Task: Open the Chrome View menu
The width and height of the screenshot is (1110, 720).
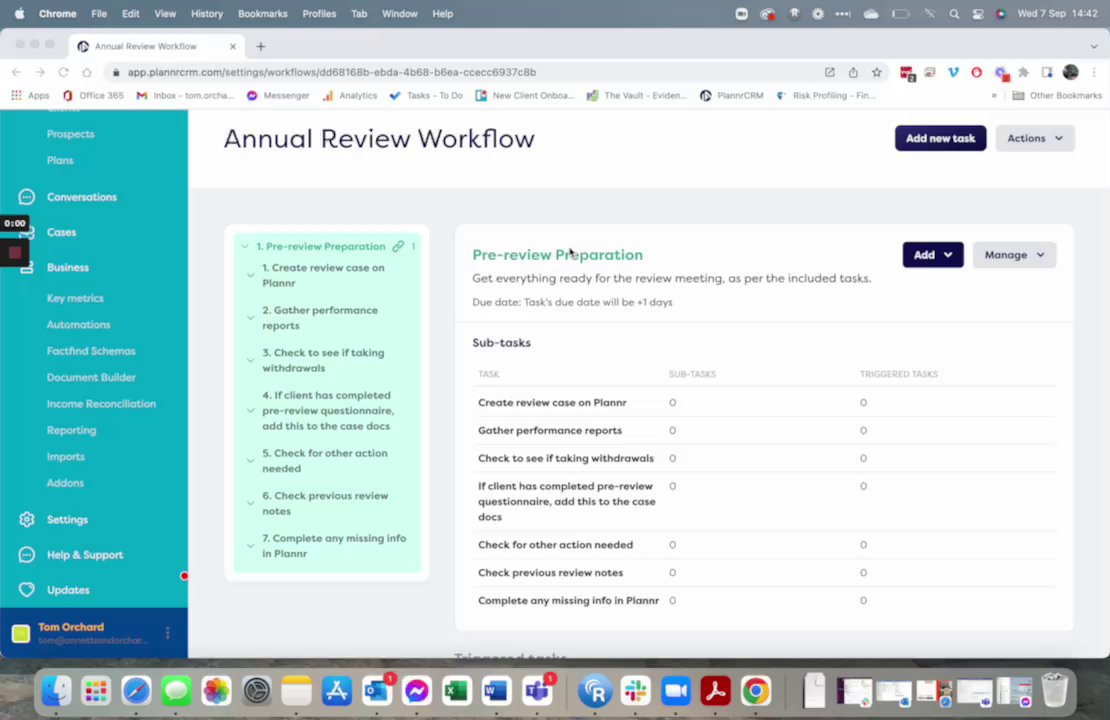Action: [165, 13]
